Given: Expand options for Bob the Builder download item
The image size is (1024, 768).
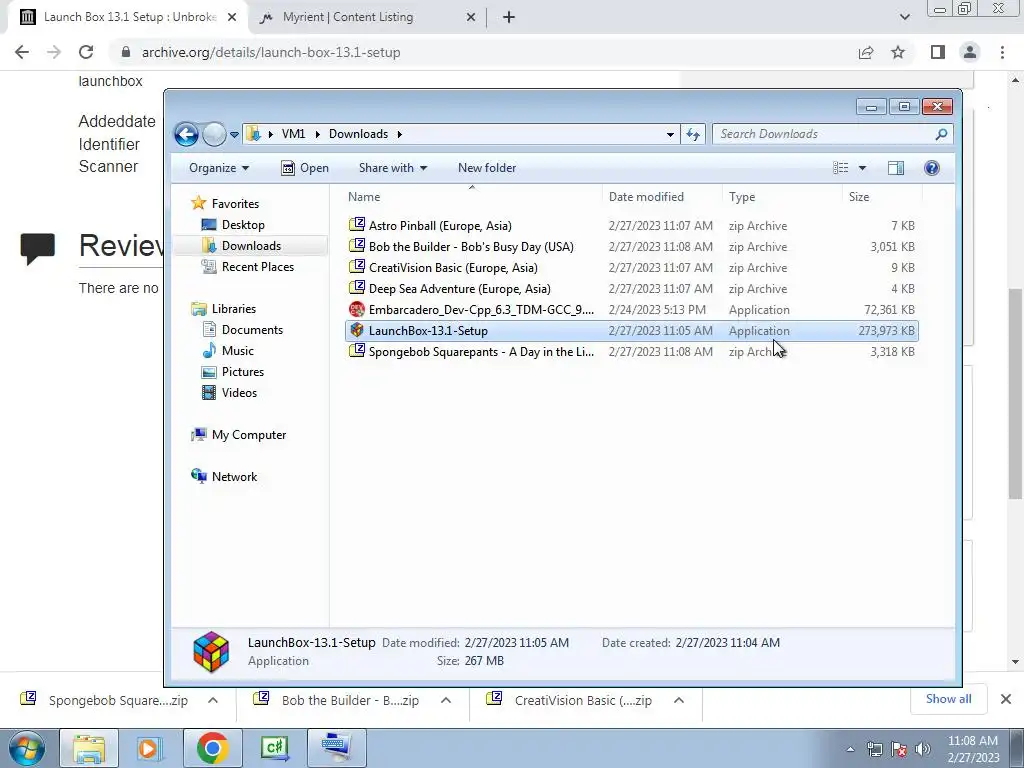Looking at the screenshot, I should coord(446,700).
